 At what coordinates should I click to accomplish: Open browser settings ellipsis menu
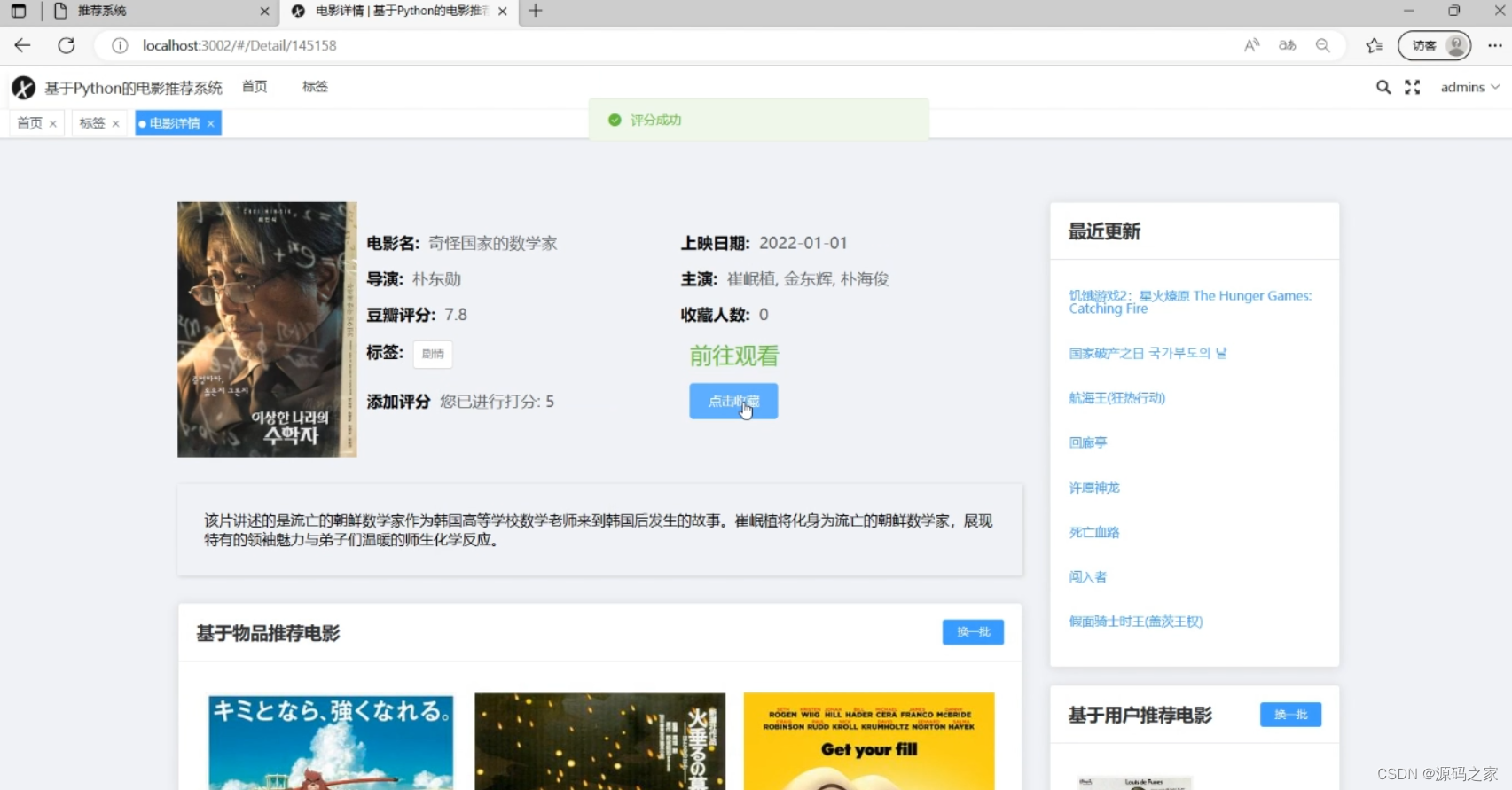click(1495, 45)
